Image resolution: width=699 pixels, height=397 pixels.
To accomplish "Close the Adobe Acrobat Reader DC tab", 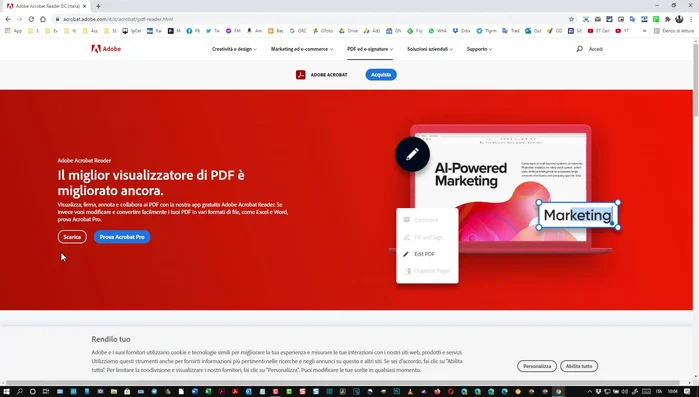I will (84, 6).
